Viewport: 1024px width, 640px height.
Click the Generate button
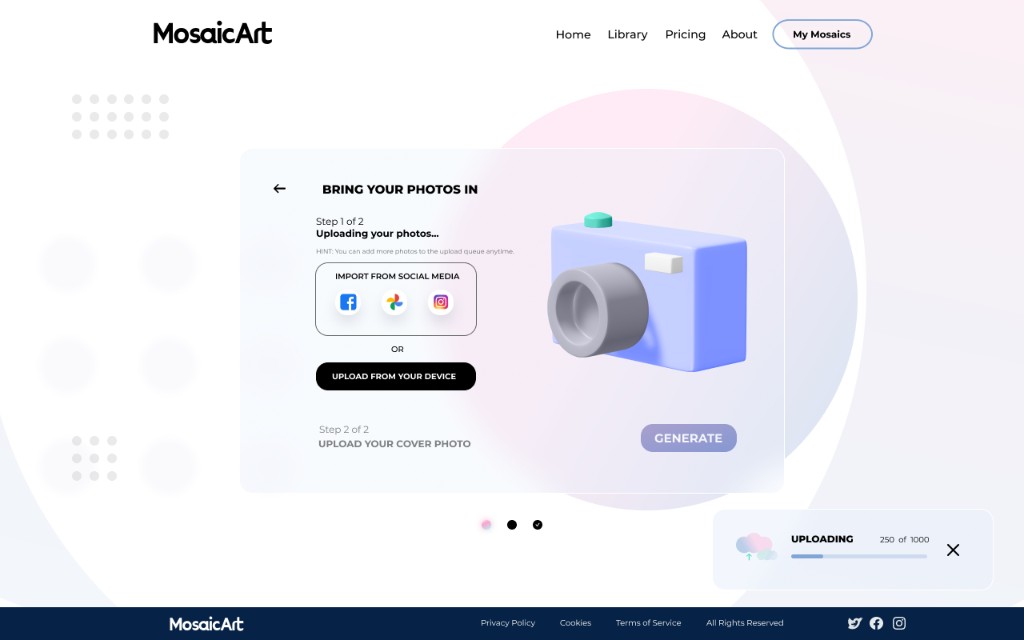(x=688, y=438)
